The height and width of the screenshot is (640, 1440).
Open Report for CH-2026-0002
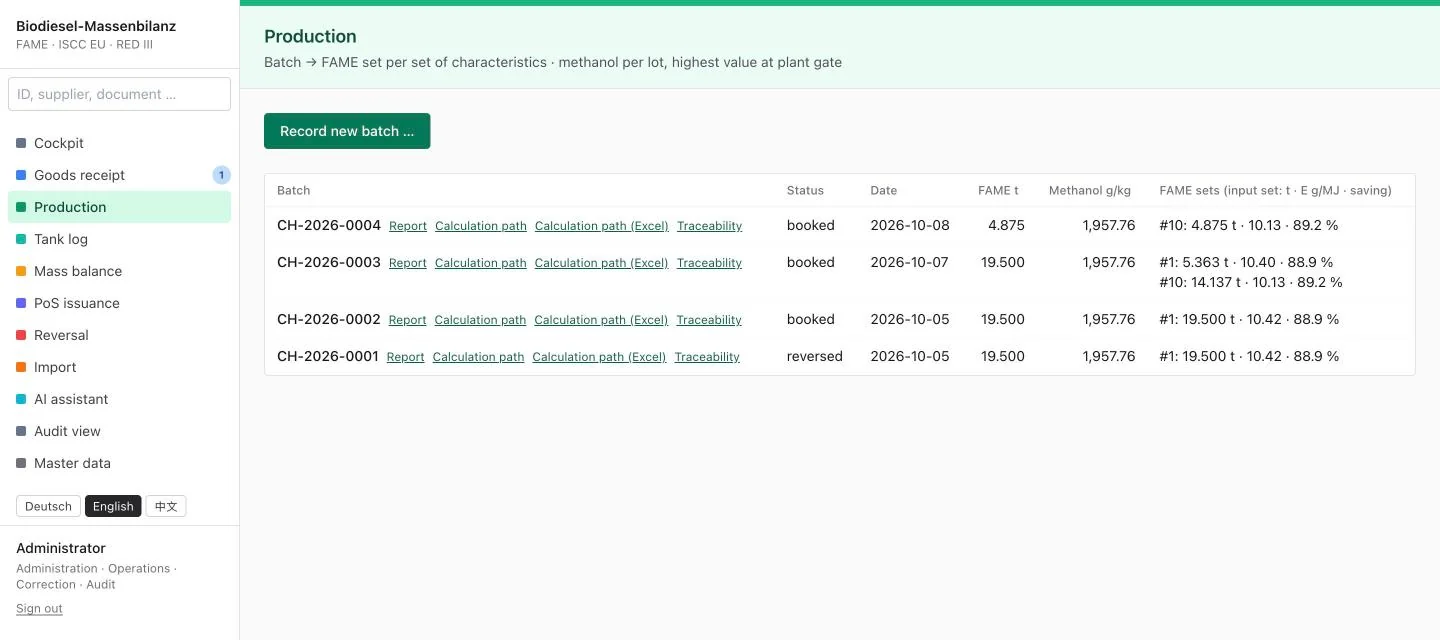(x=407, y=320)
